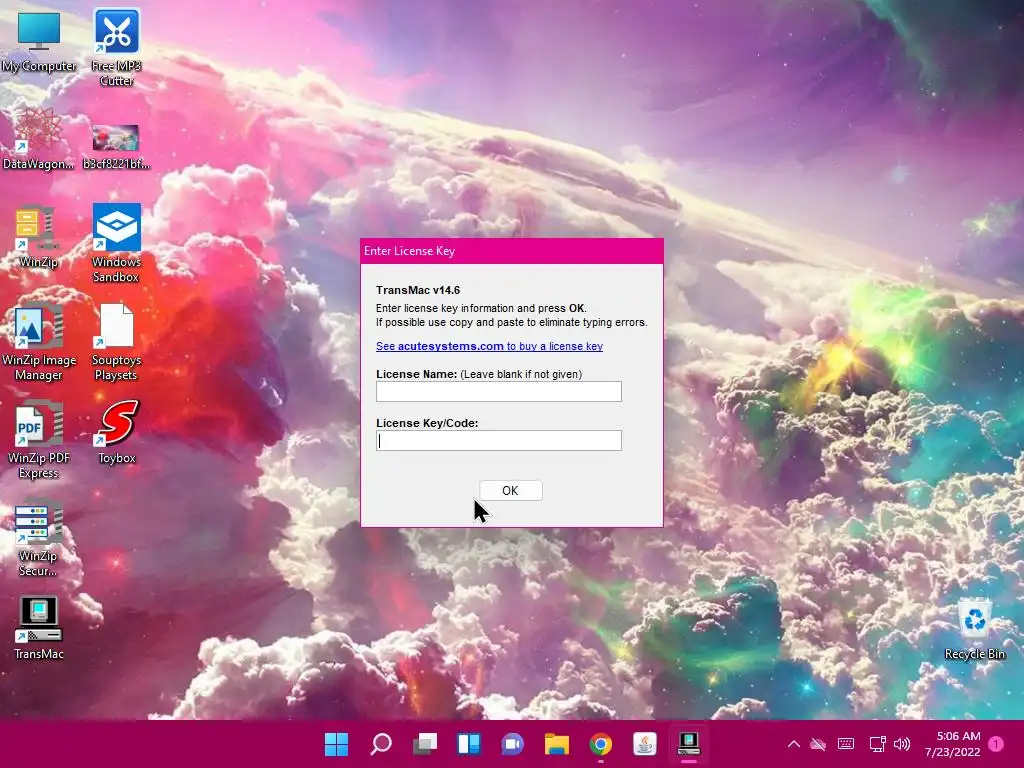Launch the Toybox desktop shortcut
The height and width of the screenshot is (768, 1024).
point(117,433)
